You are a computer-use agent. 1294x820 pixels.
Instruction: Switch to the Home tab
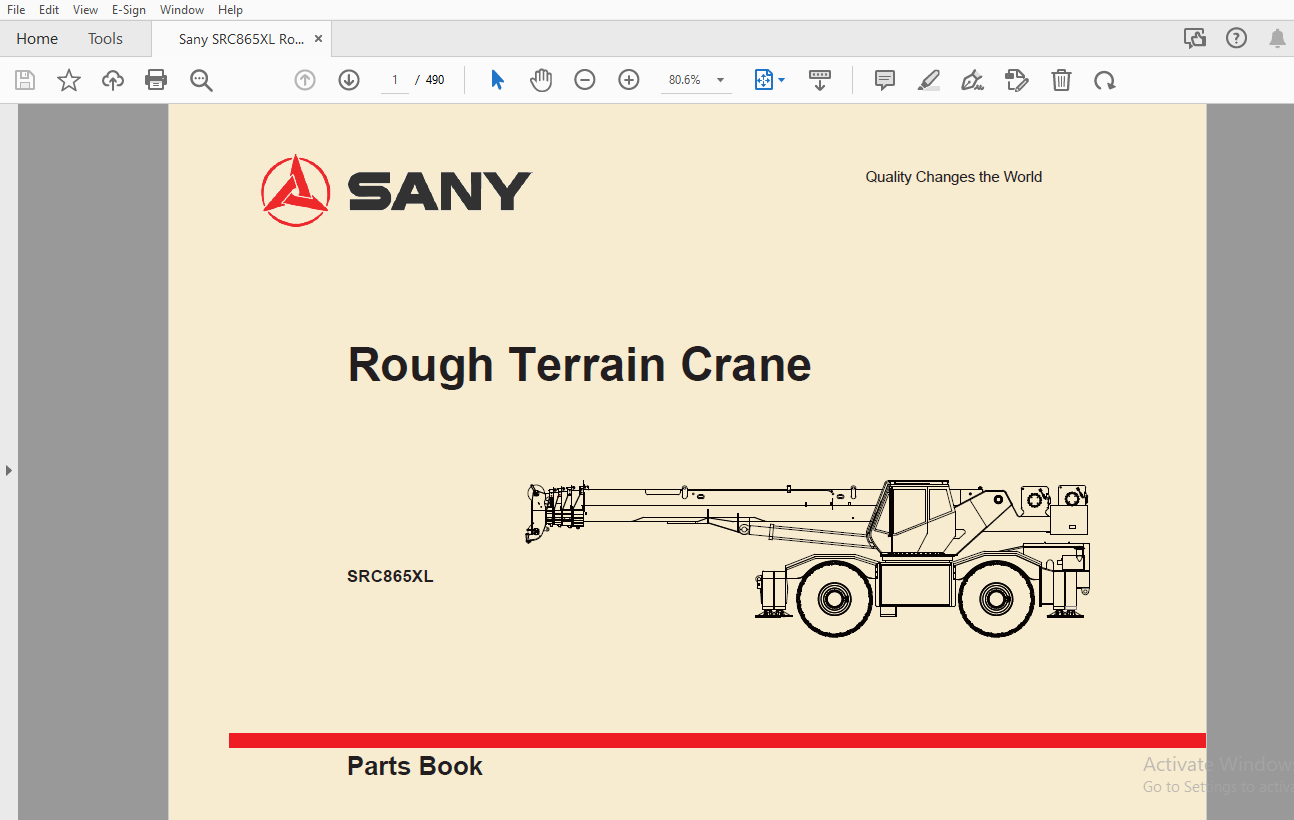(x=37, y=39)
